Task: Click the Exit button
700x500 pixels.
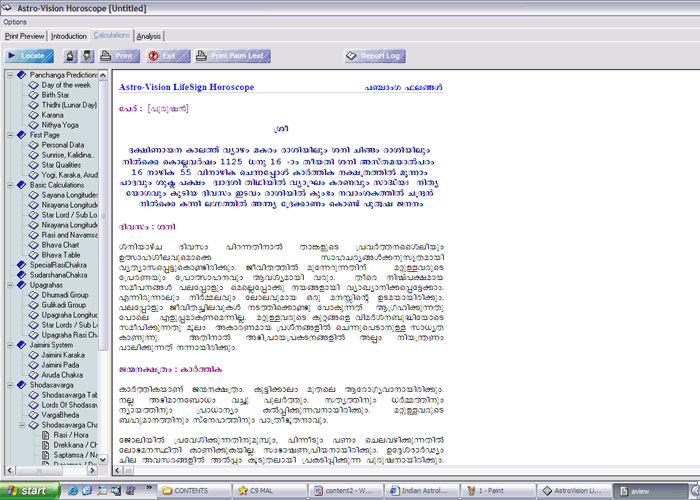Action: tap(168, 56)
